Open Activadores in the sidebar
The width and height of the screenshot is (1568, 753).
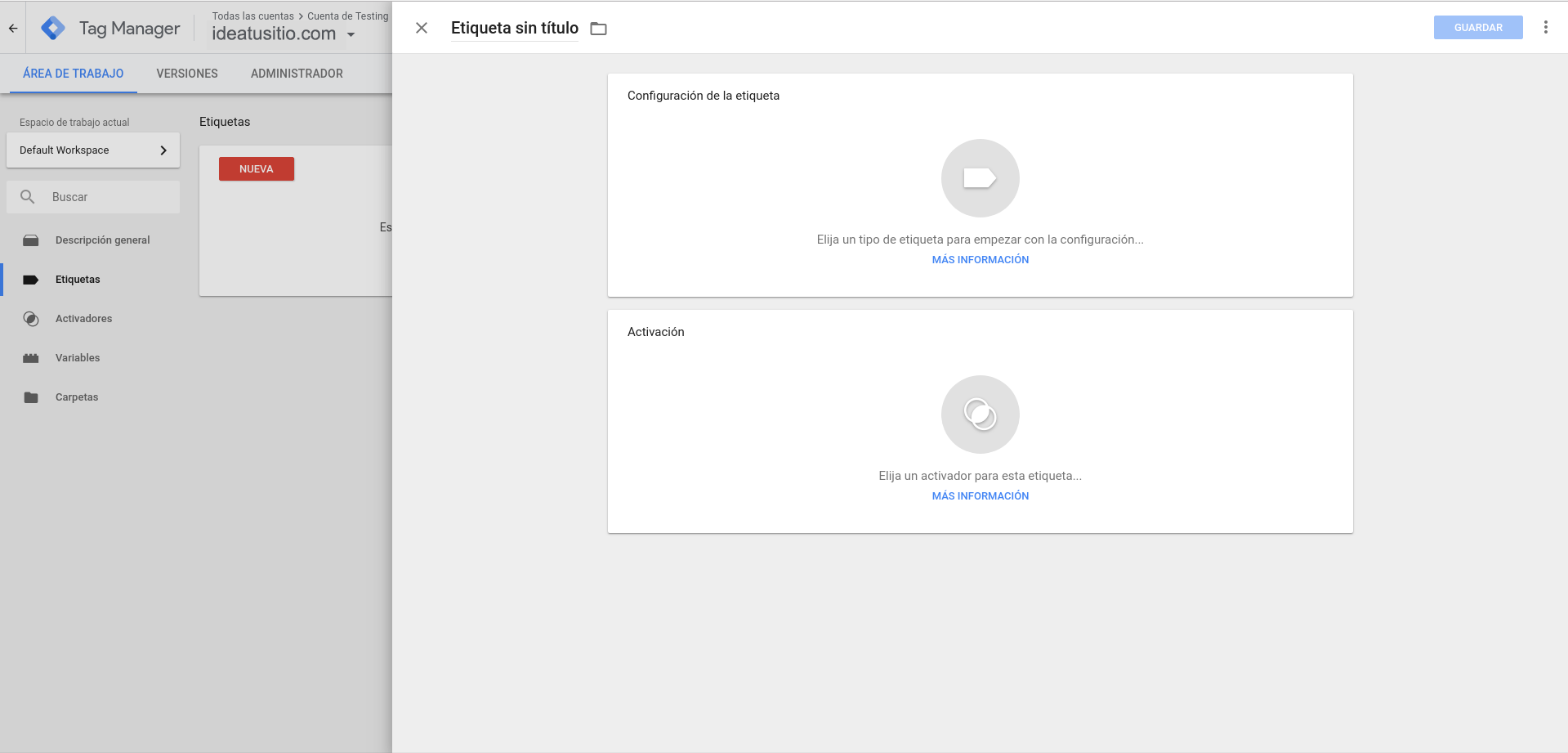[x=83, y=319]
